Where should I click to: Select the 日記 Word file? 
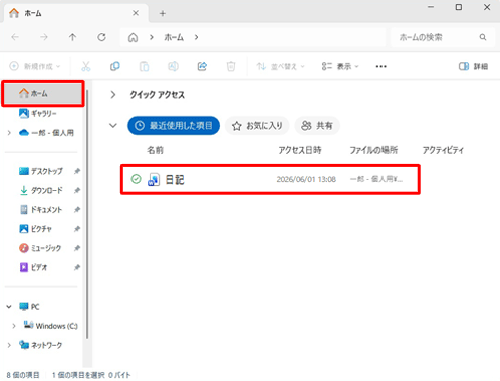tap(270, 180)
